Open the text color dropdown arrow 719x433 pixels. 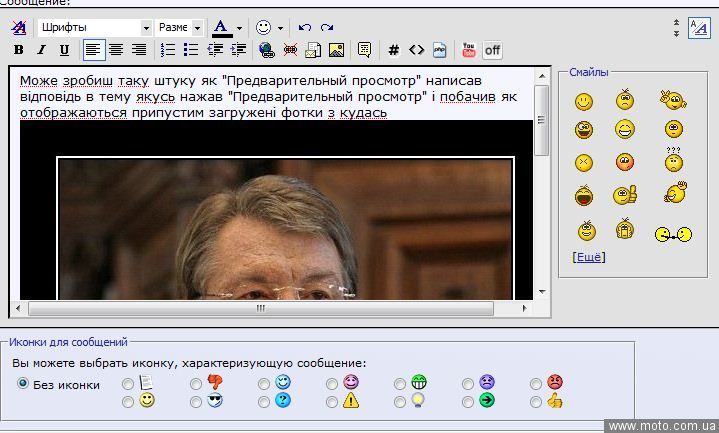239,28
